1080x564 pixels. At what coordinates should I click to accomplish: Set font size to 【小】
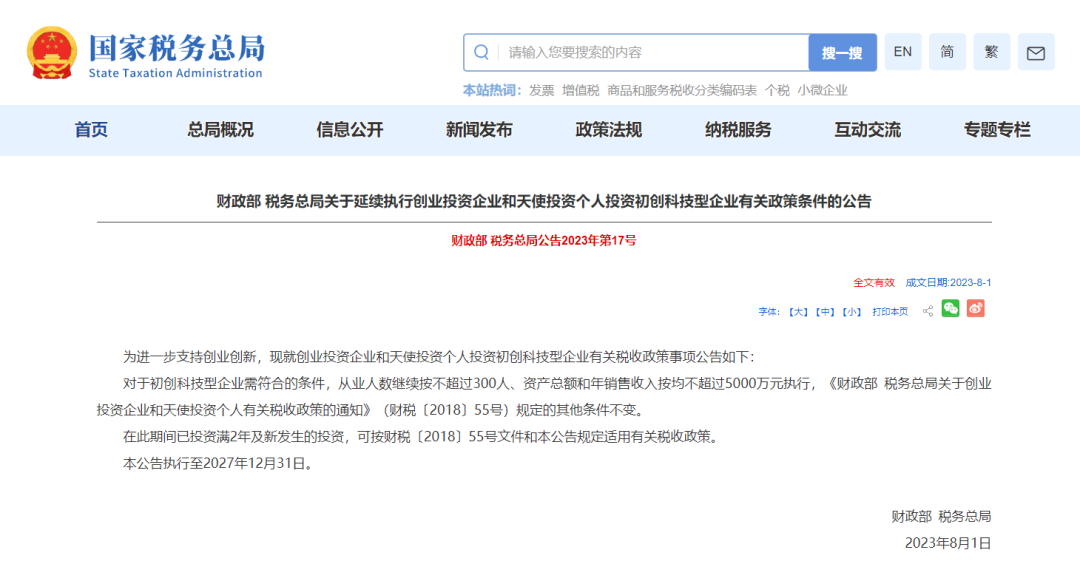[x=851, y=312]
